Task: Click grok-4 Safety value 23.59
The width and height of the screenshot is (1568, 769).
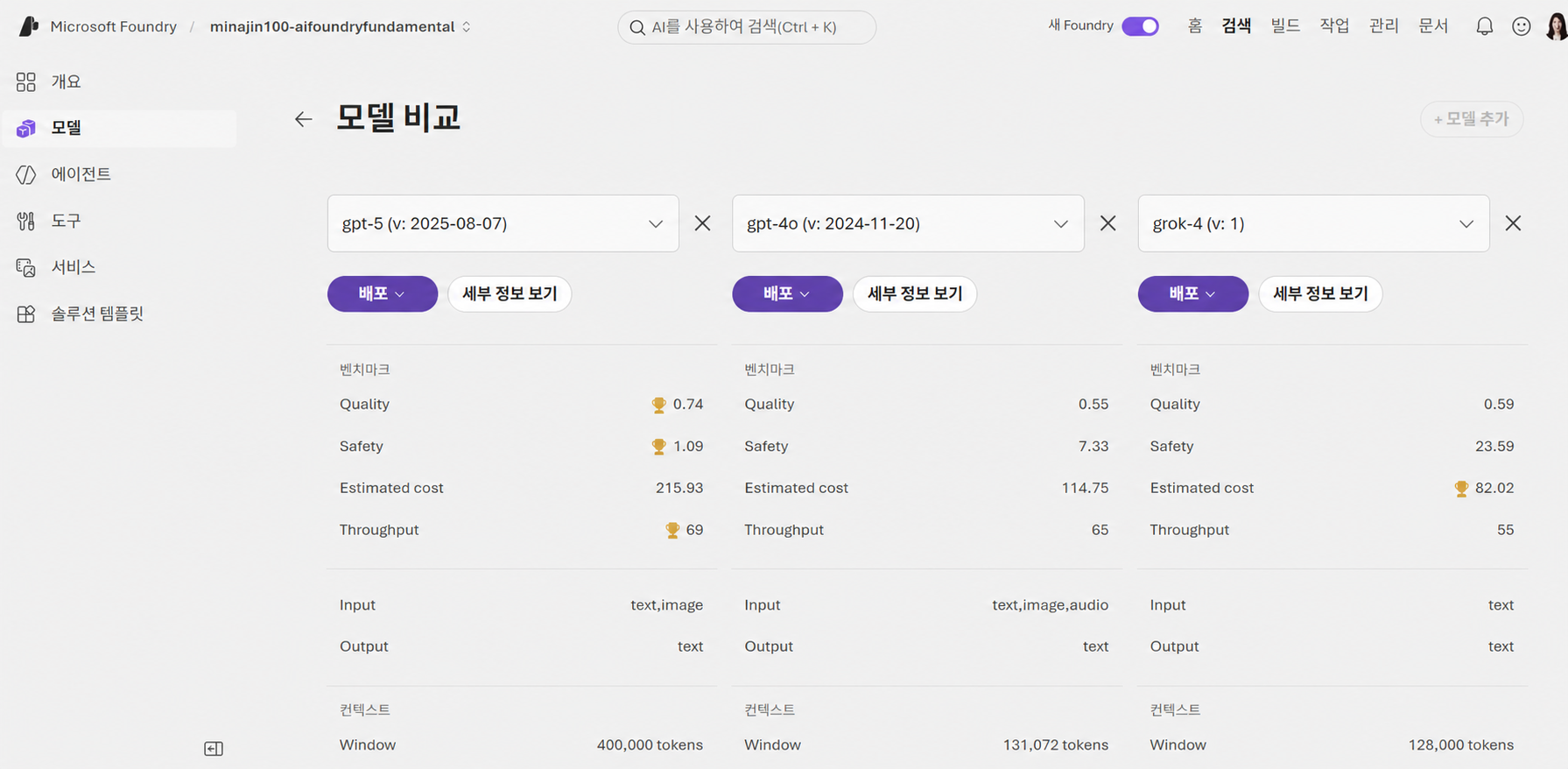Action: (x=1494, y=446)
